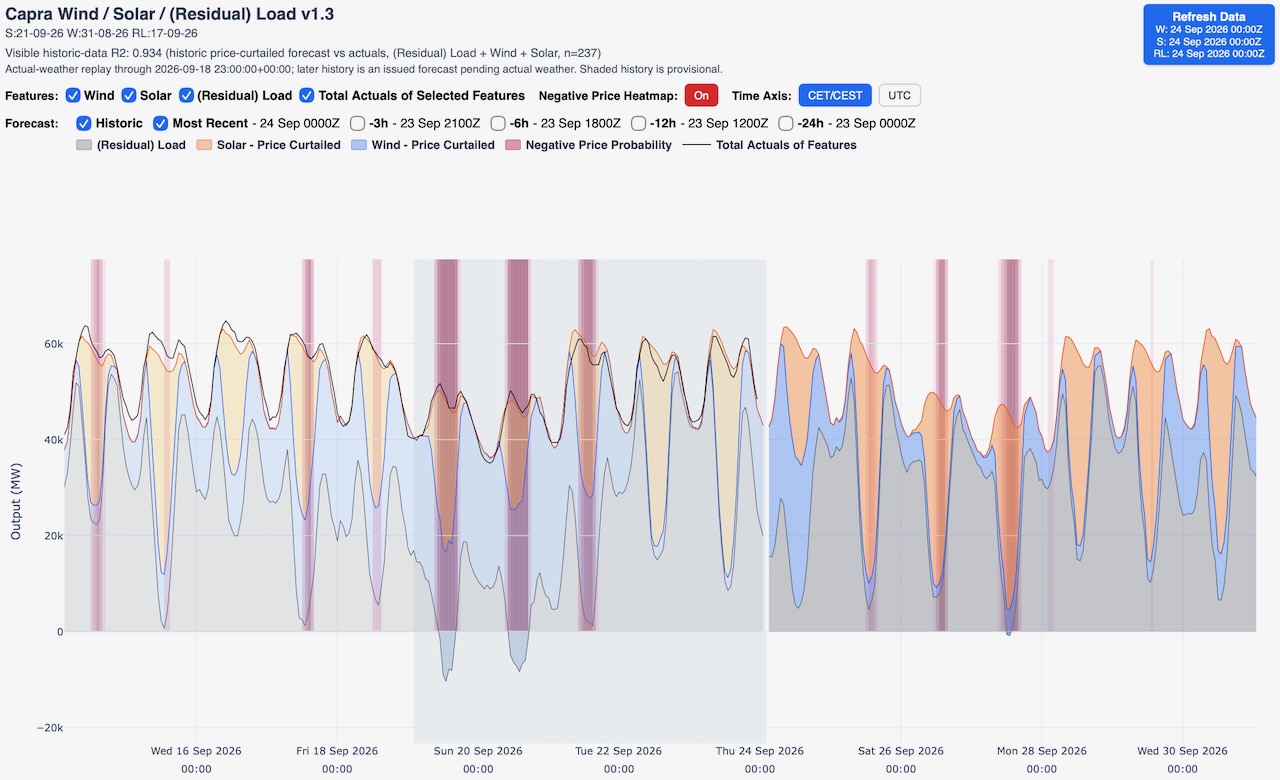Image resolution: width=1280 pixels, height=780 pixels.
Task: Select the CET/CEST time axis
Action: pos(835,96)
